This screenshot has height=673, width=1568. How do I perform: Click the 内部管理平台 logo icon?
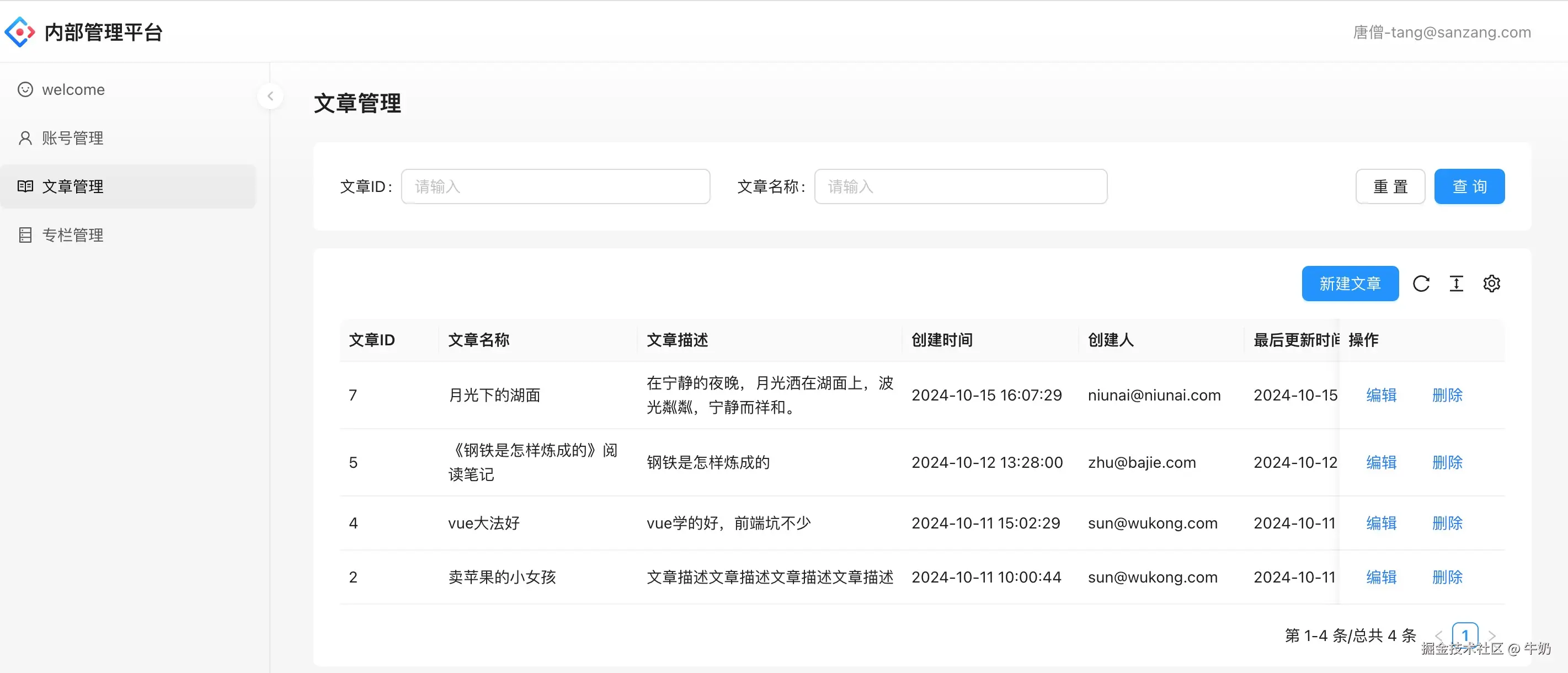pos(20,31)
